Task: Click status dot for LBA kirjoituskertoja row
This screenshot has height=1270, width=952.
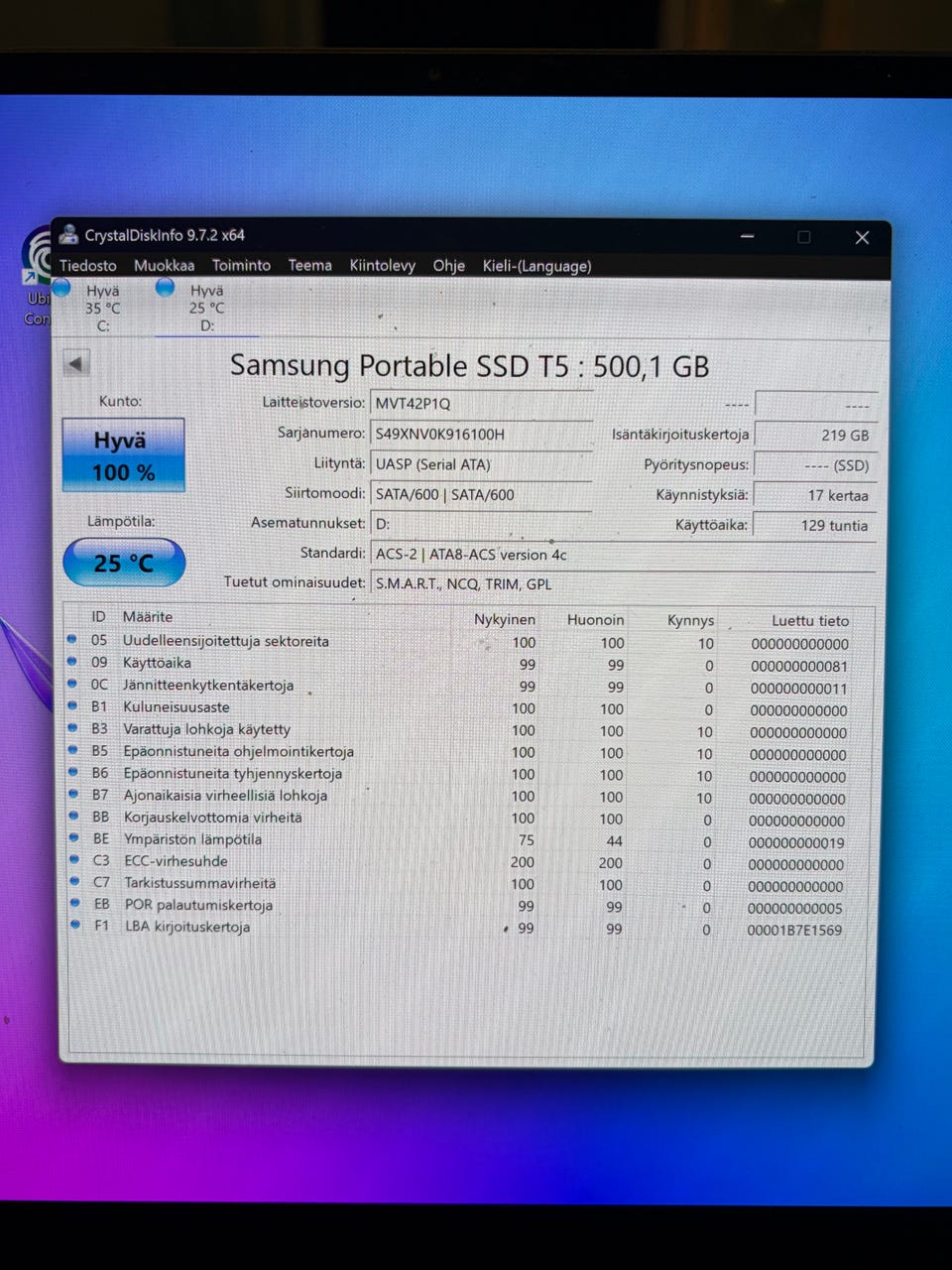Action: [x=75, y=925]
